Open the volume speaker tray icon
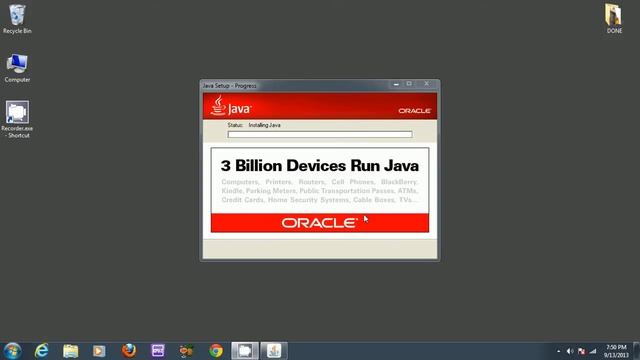640x360 pixels. click(x=570, y=351)
